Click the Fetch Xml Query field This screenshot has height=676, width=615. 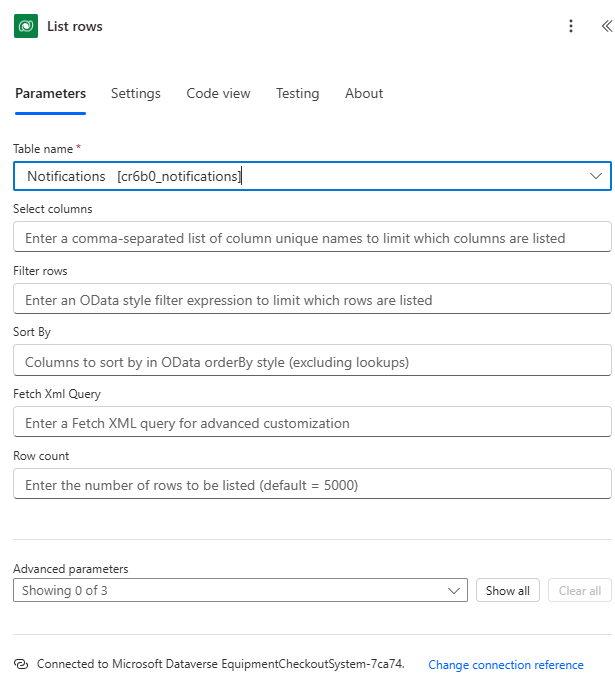(311, 423)
